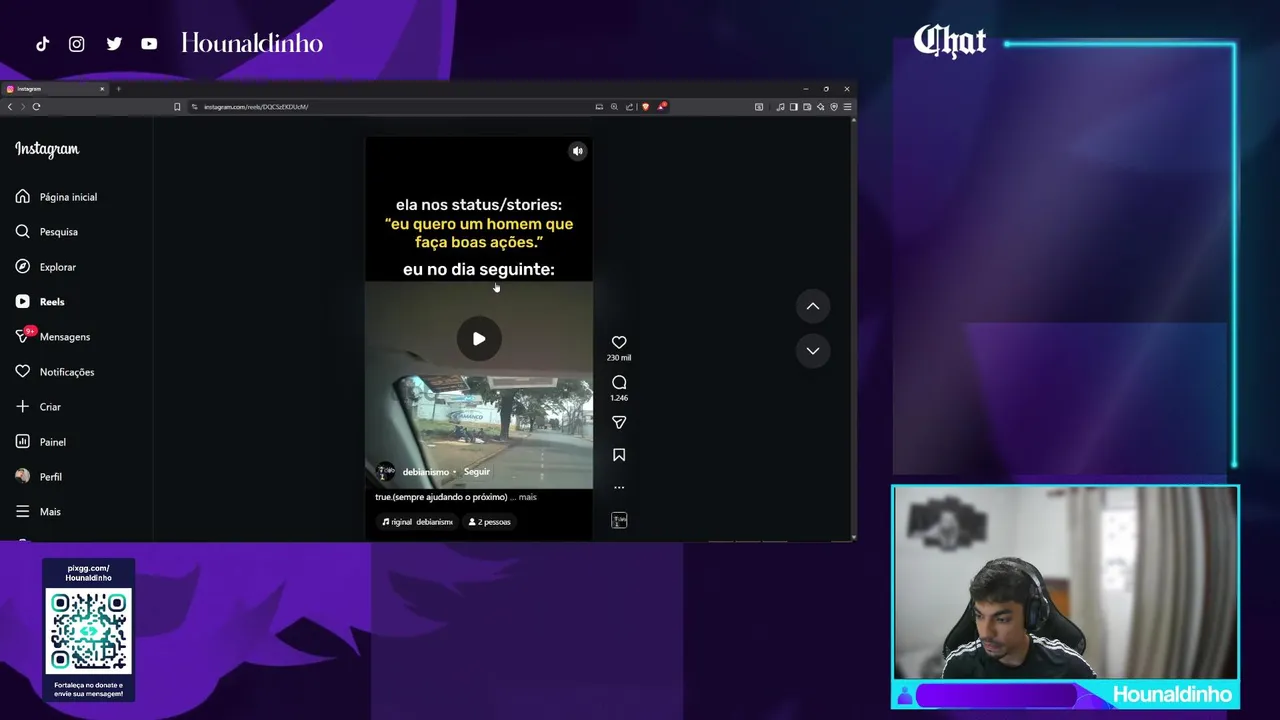Expand caption with 'mais' link
The height and width of the screenshot is (720, 1280).
[527, 497]
